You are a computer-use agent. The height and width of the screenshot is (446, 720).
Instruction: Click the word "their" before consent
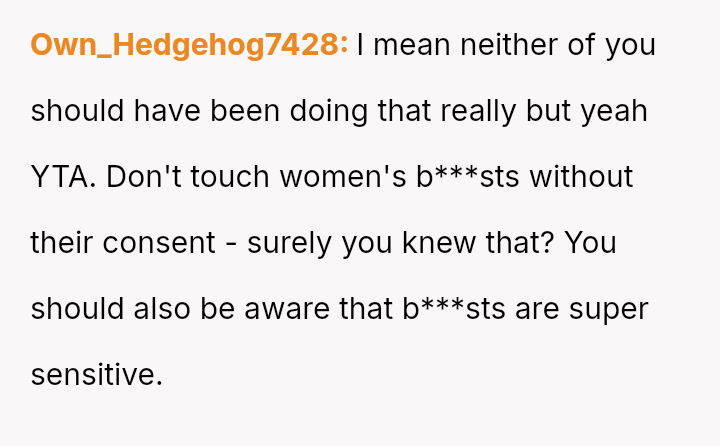(63, 243)
